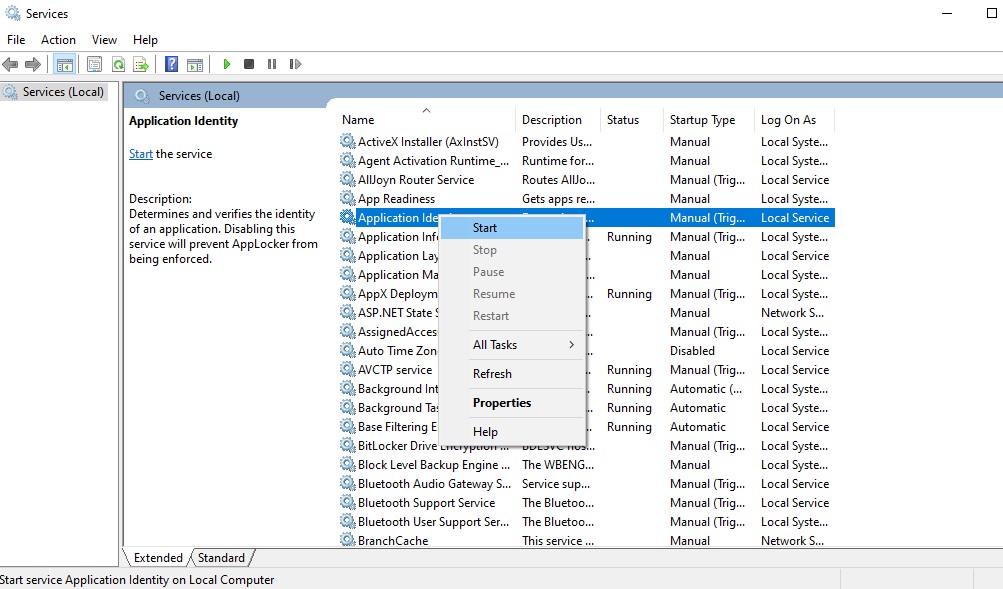1003x589 pixels.
Task: Click the Forward arrow toolbar icon
Action: pyautogui.click(x=33, y=64)
